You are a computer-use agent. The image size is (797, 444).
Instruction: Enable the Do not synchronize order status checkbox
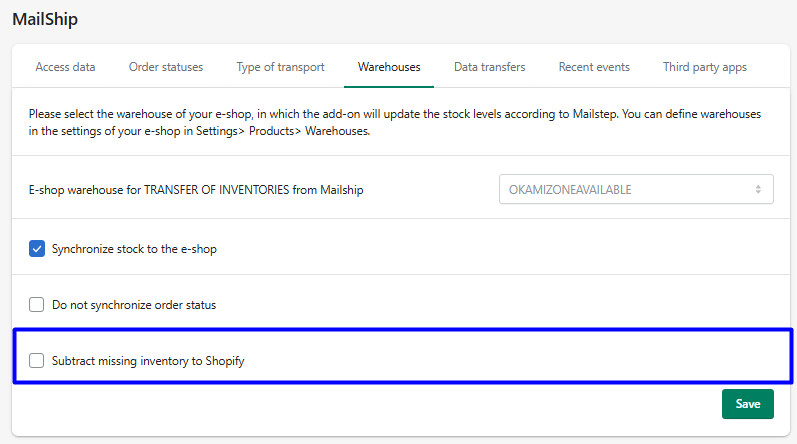tap(37, 305)
